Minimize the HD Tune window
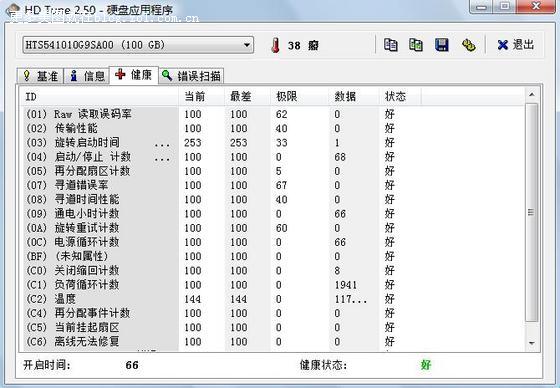 coord(482,7)
